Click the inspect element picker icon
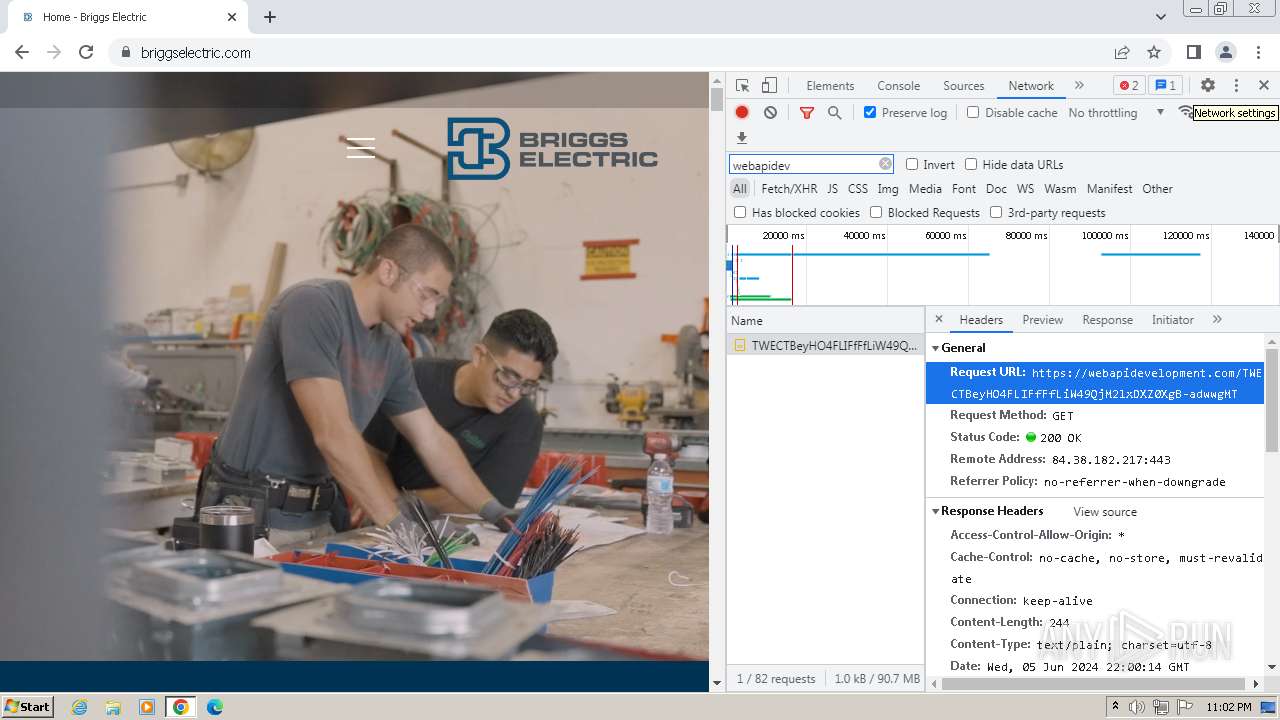The width and height of the screenshot is (1280, 720). pyautogui.click(x=742, y=86)
